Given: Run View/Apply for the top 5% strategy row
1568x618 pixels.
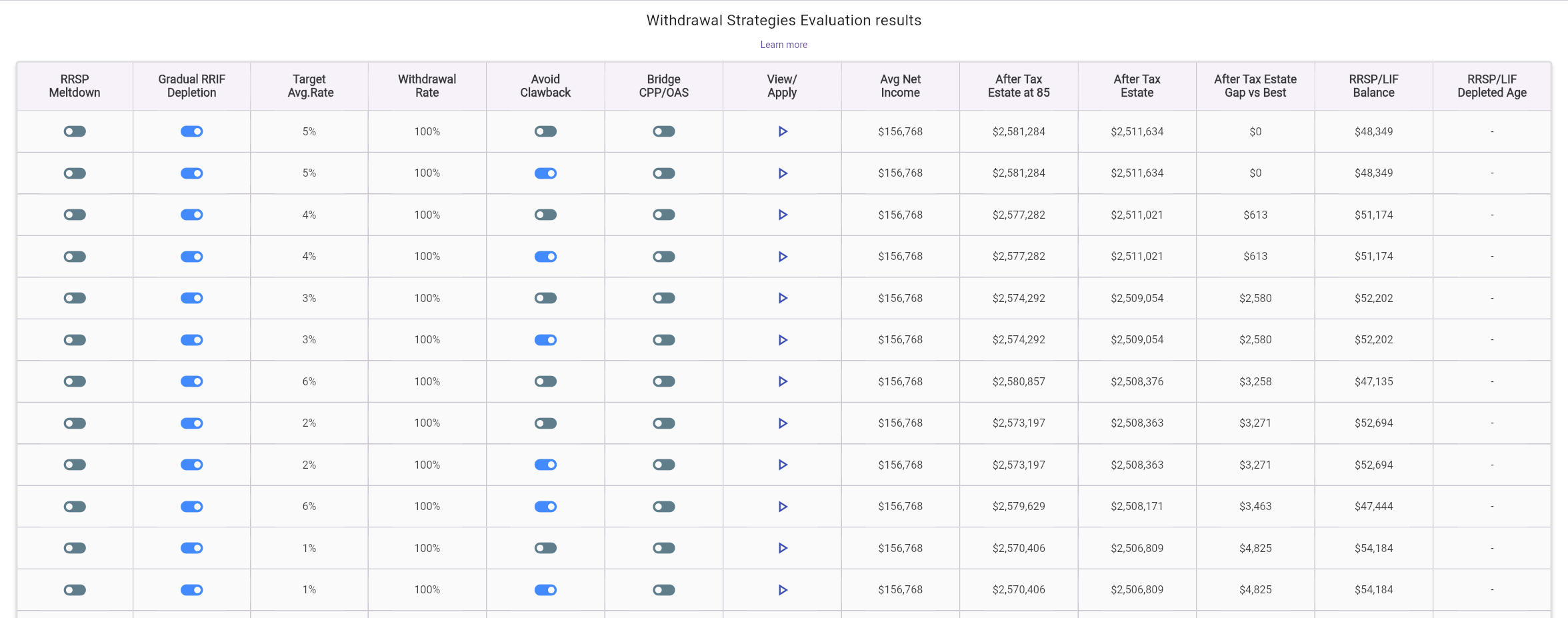Looking at the screenshot, I should [x=781, y=131].
